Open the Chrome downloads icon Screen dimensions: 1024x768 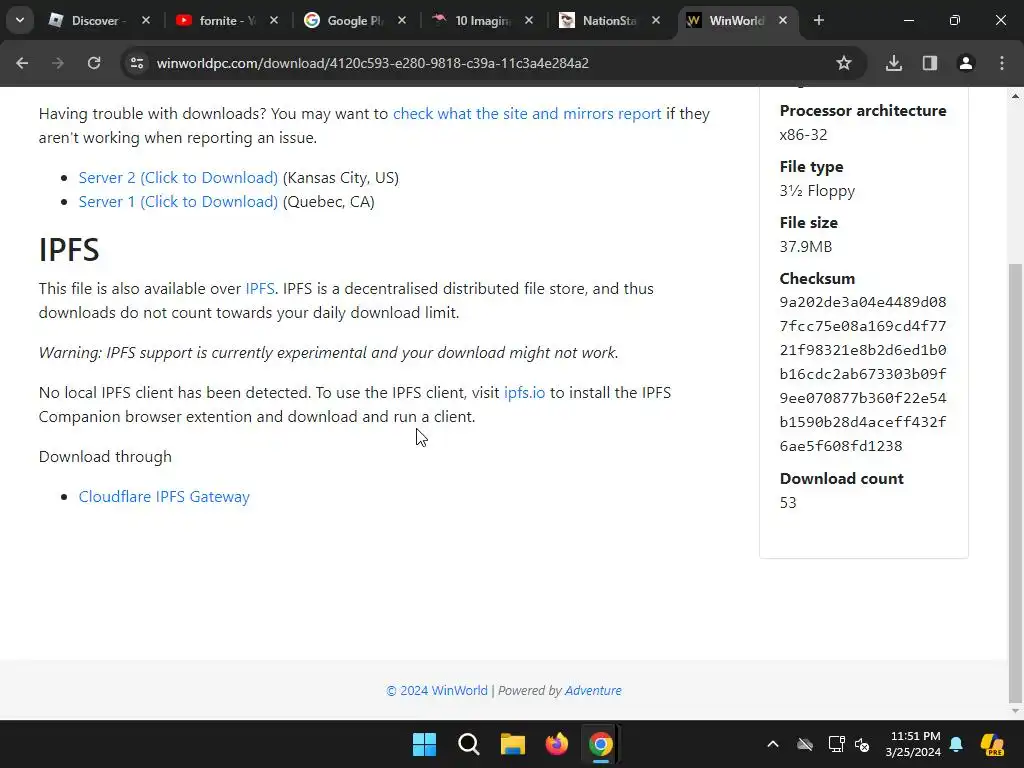[x=894, y=63]
